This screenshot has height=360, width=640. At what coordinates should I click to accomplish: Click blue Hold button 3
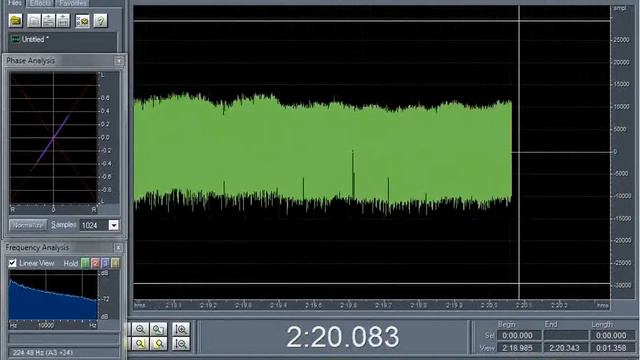[x=105, y=263]
